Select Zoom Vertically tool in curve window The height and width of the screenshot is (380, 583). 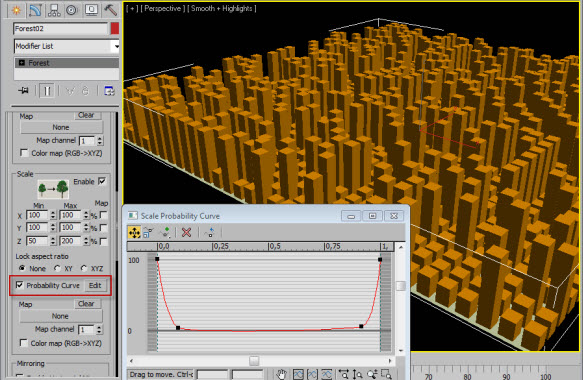pos(358,374)
